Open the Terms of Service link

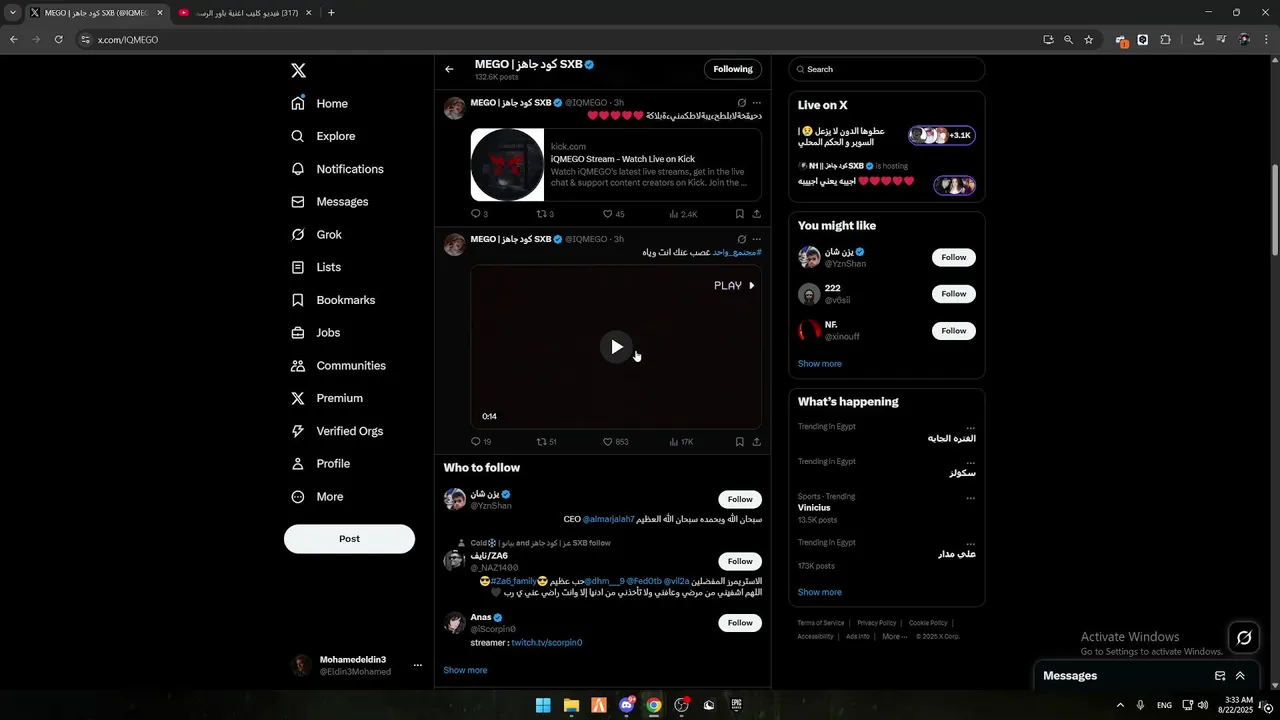click(821, 623)
